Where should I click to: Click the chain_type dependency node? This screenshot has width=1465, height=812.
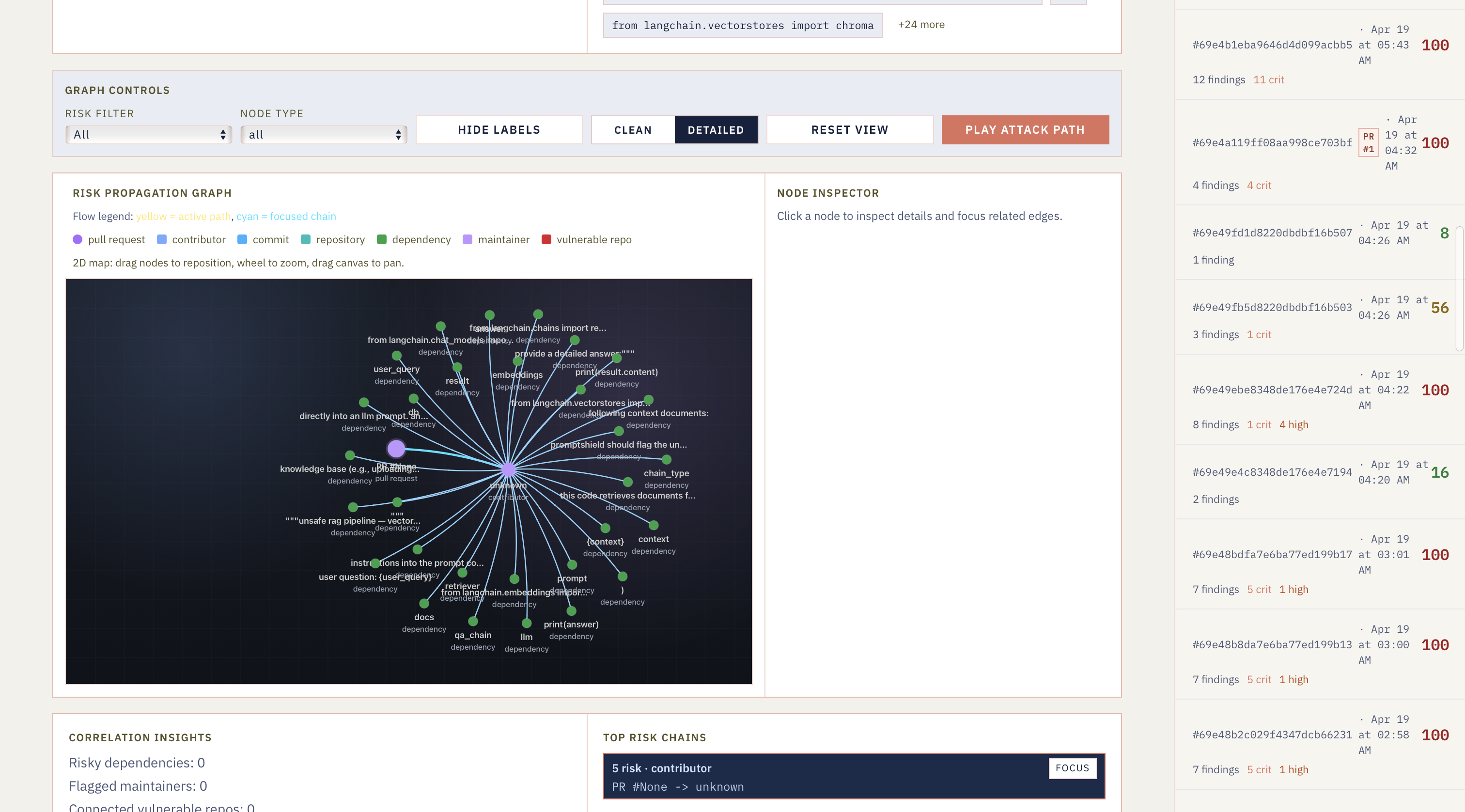[667, 459]
